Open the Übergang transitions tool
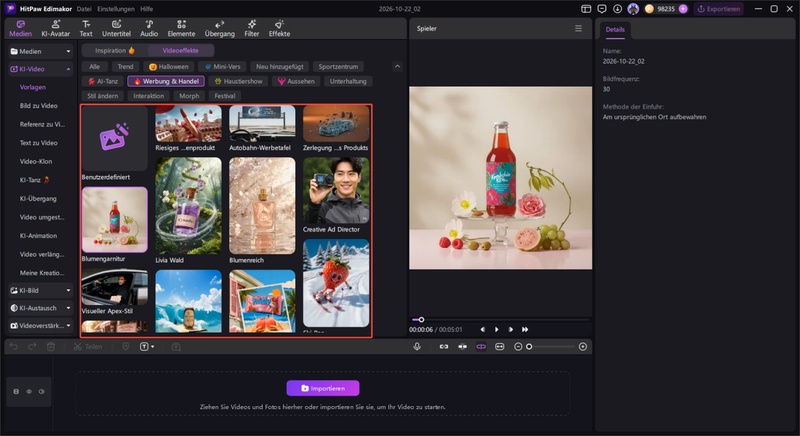800x436 pixels. [x=219, y=29]
